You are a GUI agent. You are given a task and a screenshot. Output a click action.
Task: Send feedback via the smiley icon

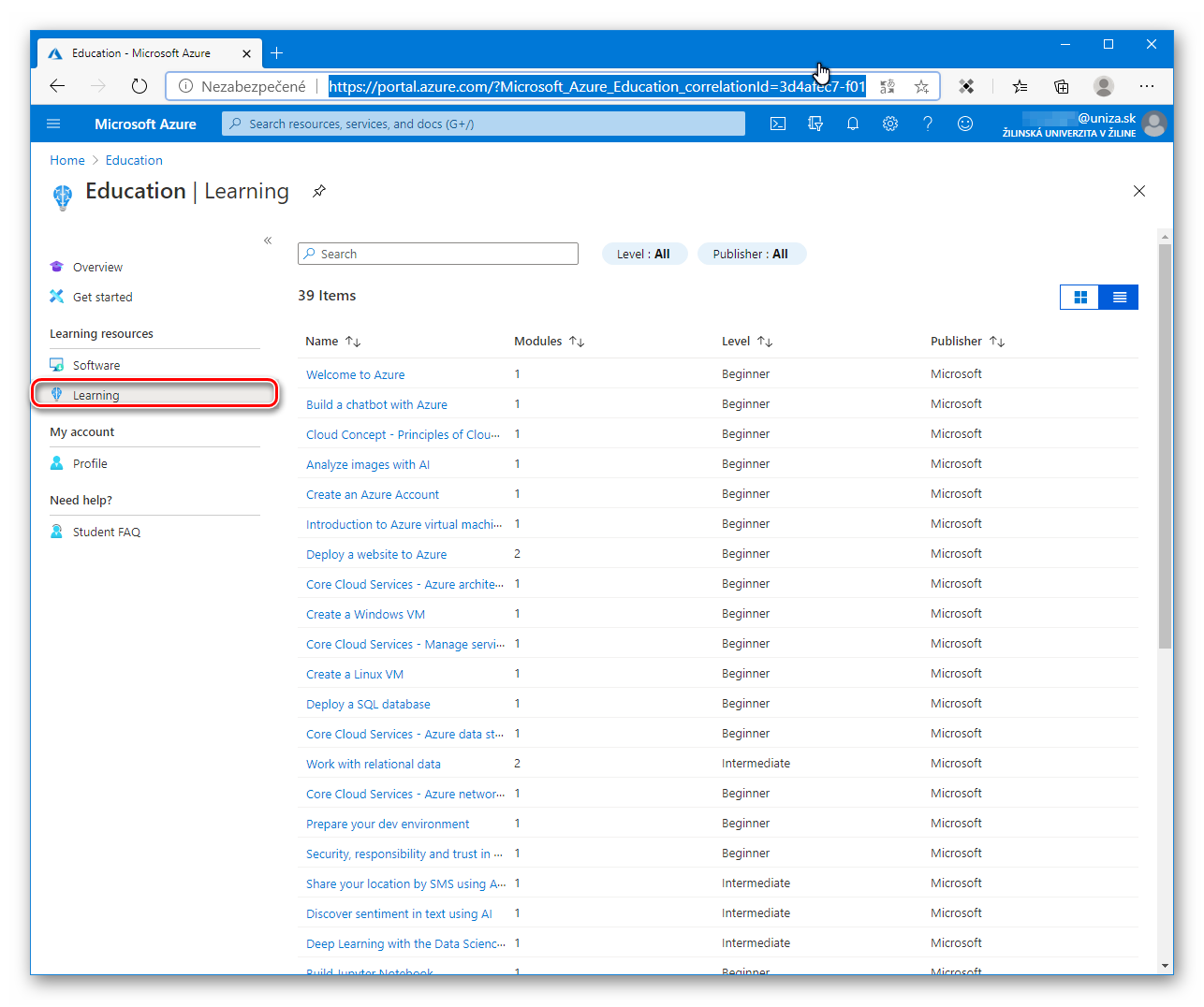965,123
